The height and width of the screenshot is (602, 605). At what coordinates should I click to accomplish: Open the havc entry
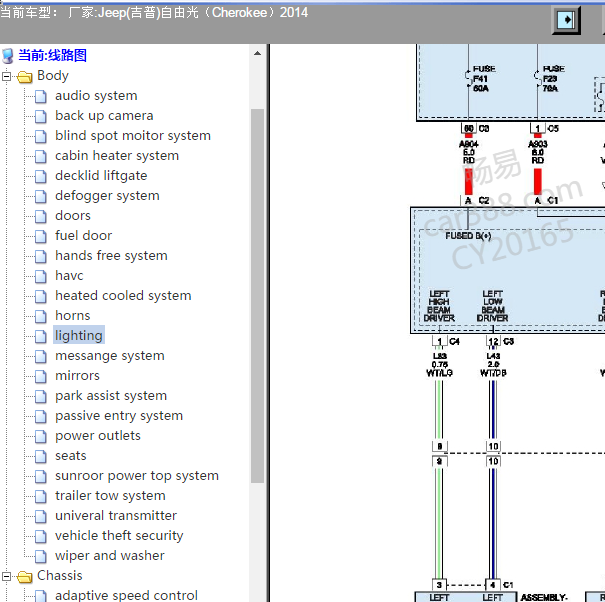tap(69, 276)
